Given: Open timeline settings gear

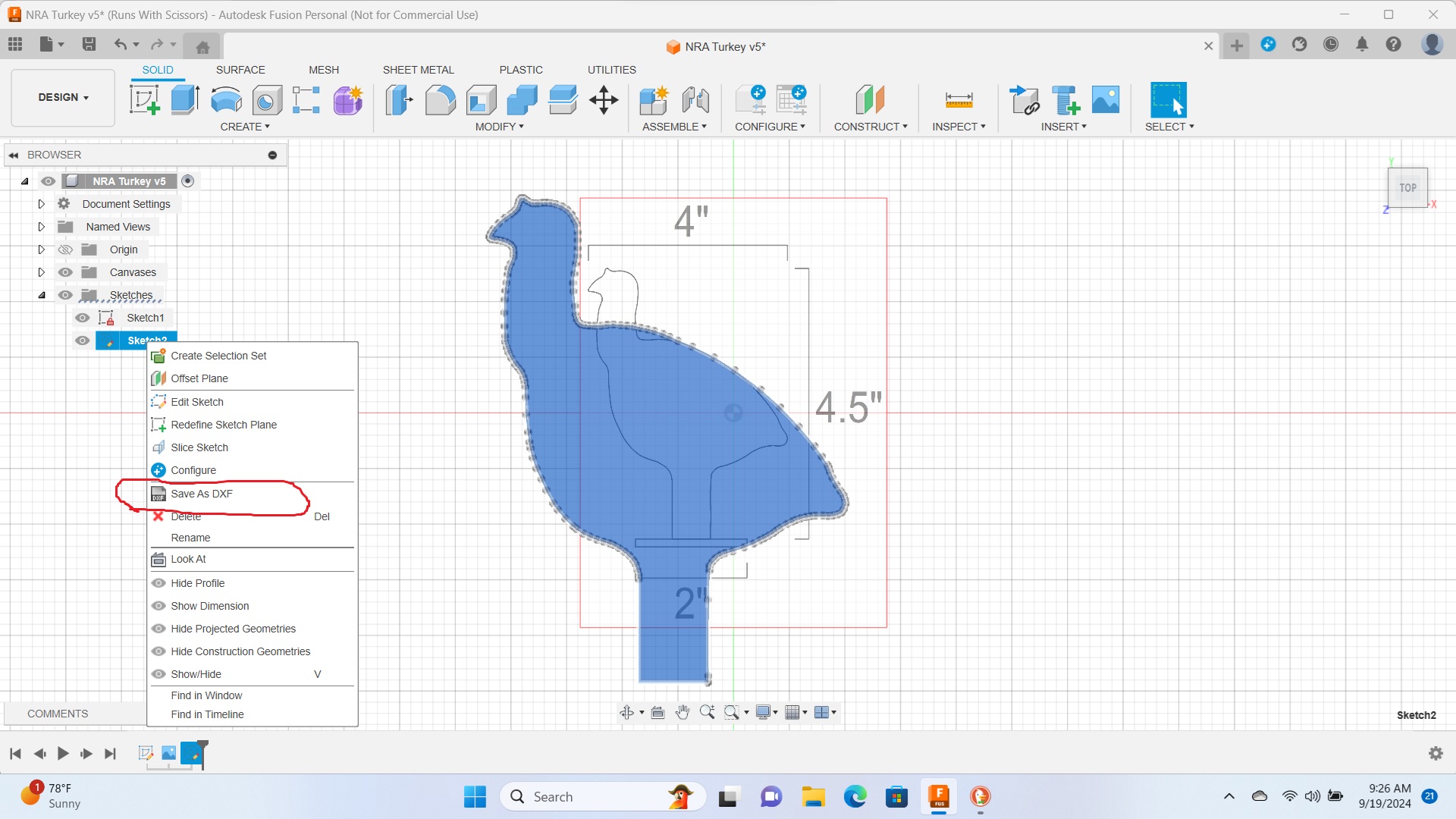Looking at the screenshot, I should point(1436,753).
